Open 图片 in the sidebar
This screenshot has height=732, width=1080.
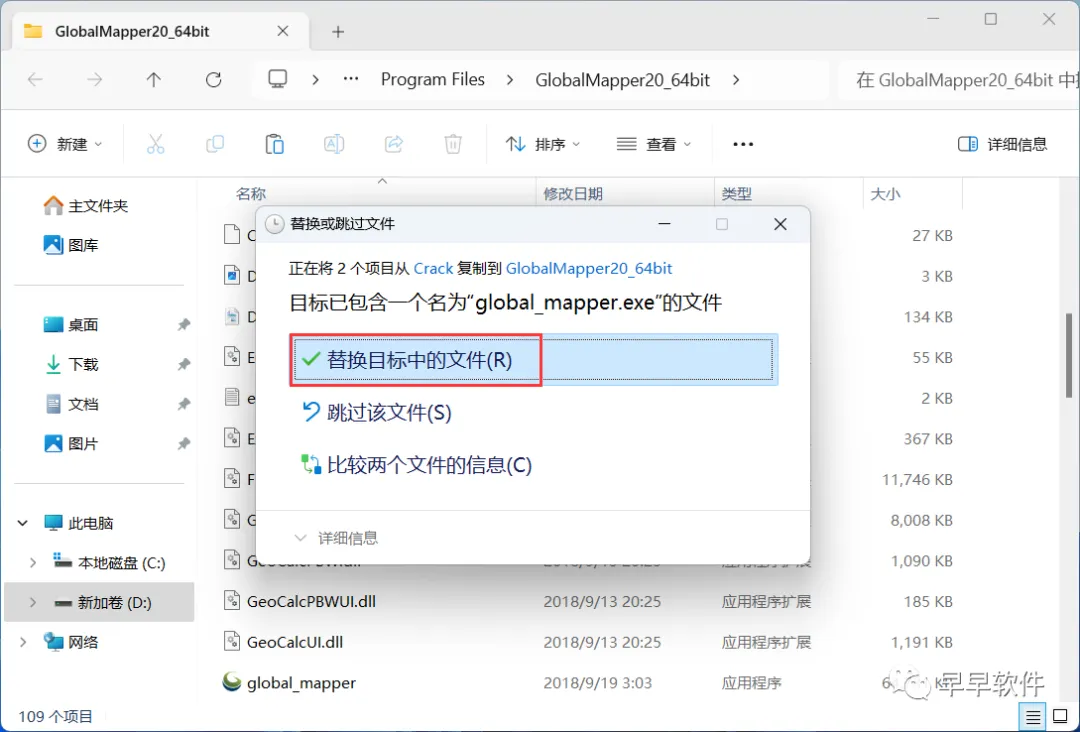point(71,444)
